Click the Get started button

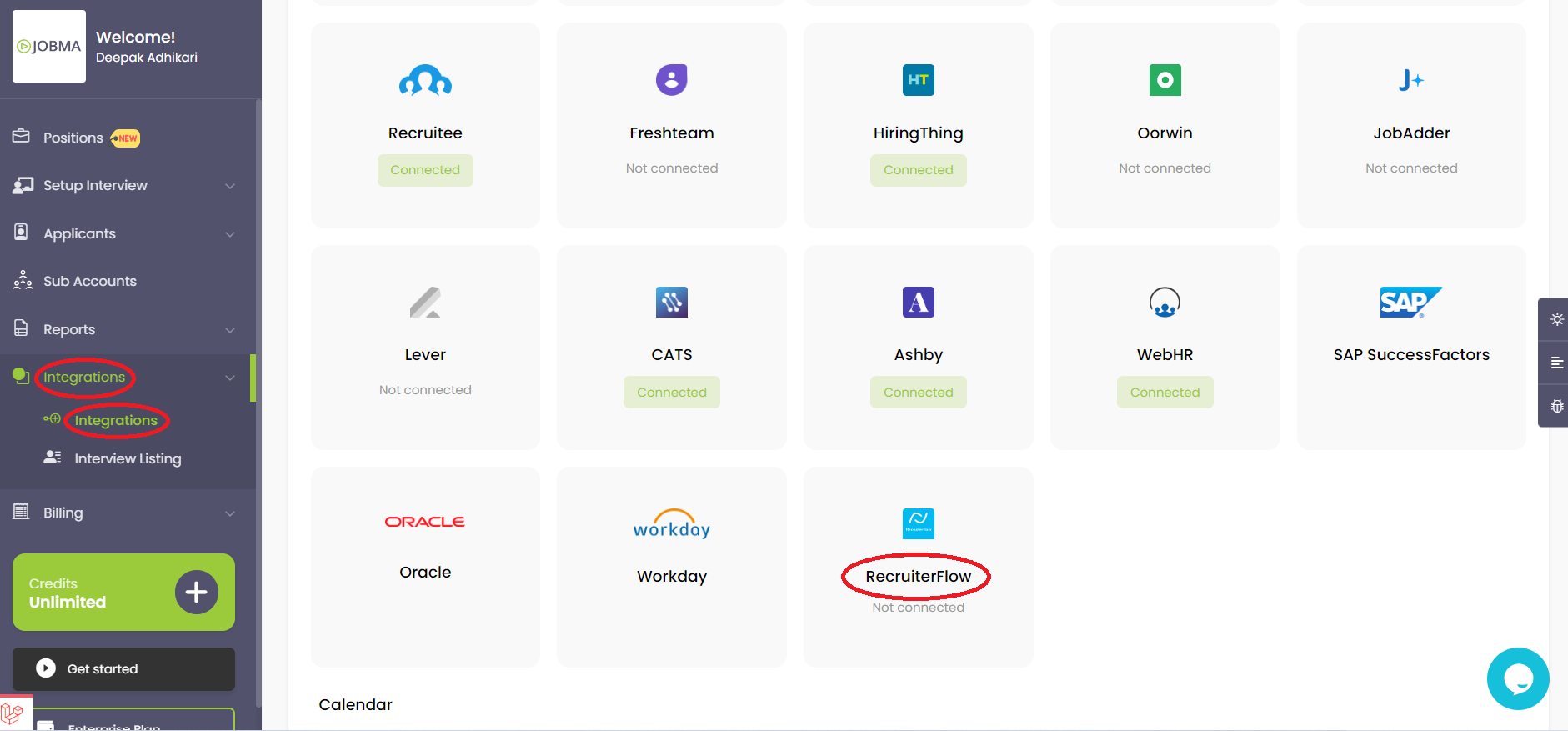tap(123, 669)
